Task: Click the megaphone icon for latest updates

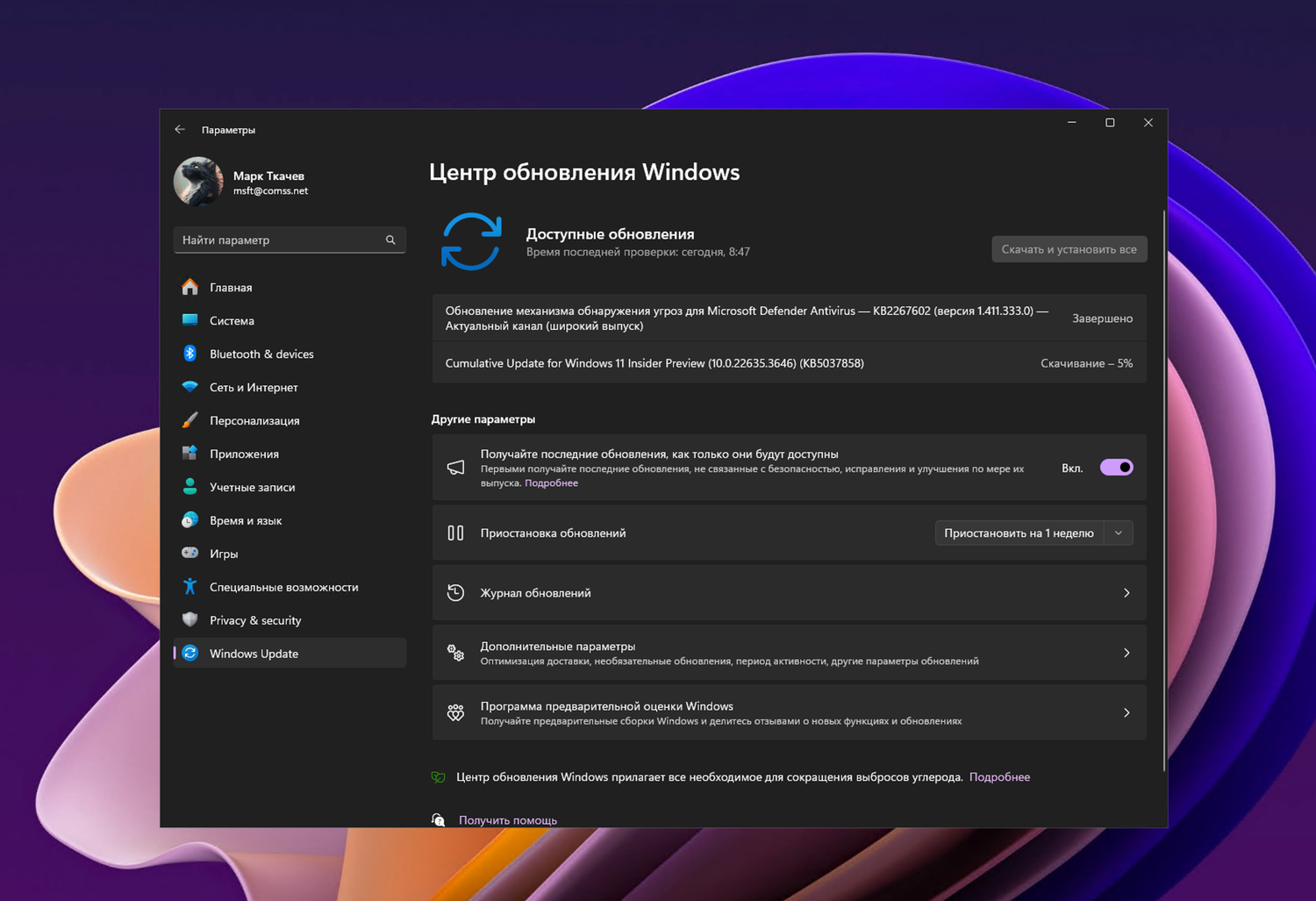Action: click(455, 468)
